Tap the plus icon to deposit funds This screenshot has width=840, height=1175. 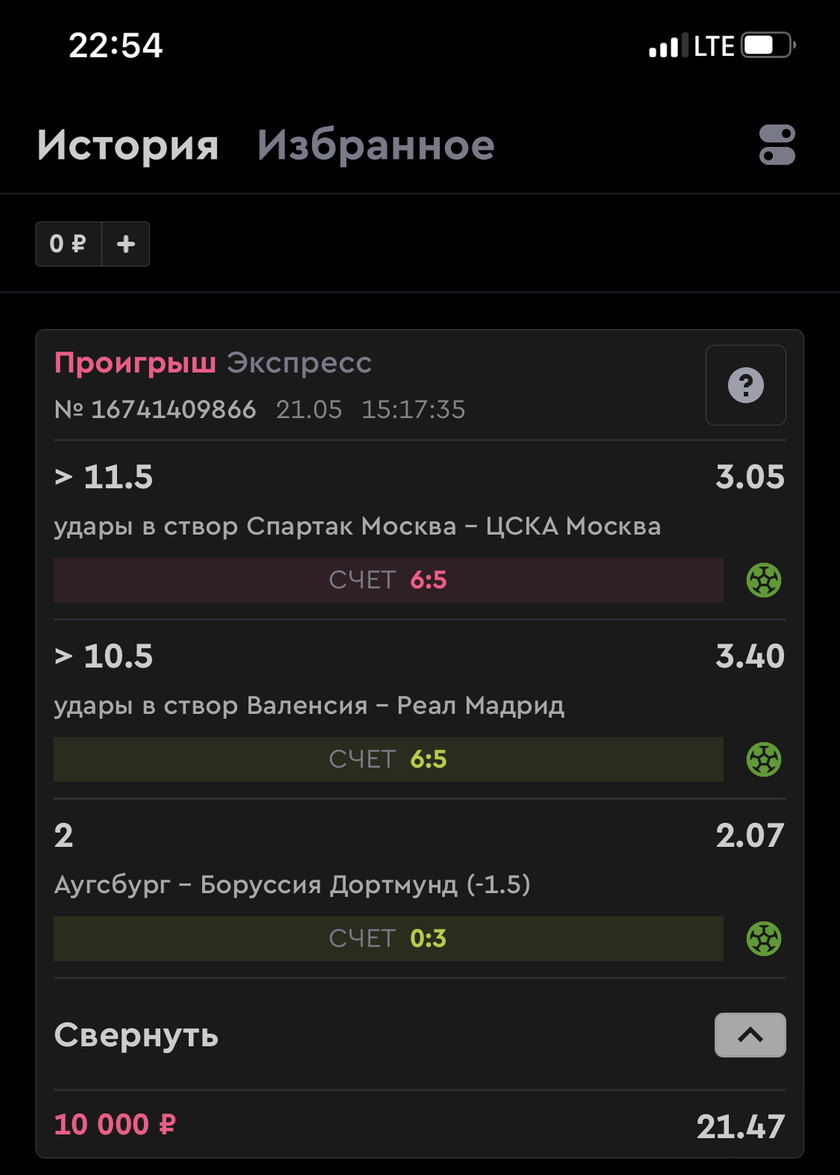tap(126, 244)
